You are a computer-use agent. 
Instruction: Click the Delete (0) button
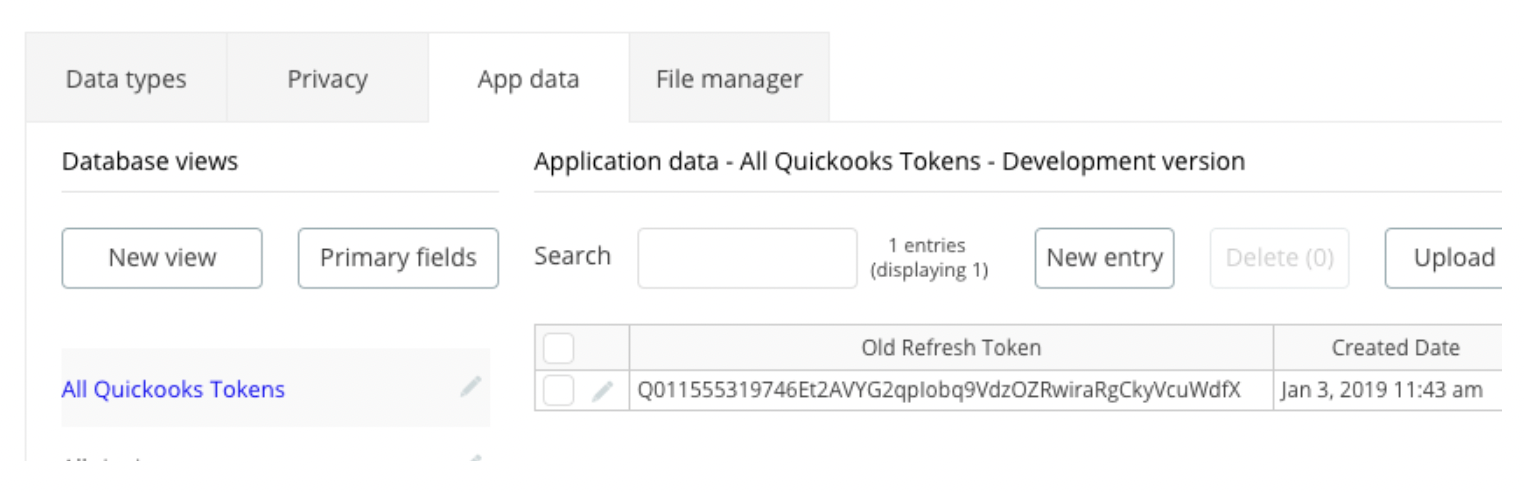pos(1279,258)
